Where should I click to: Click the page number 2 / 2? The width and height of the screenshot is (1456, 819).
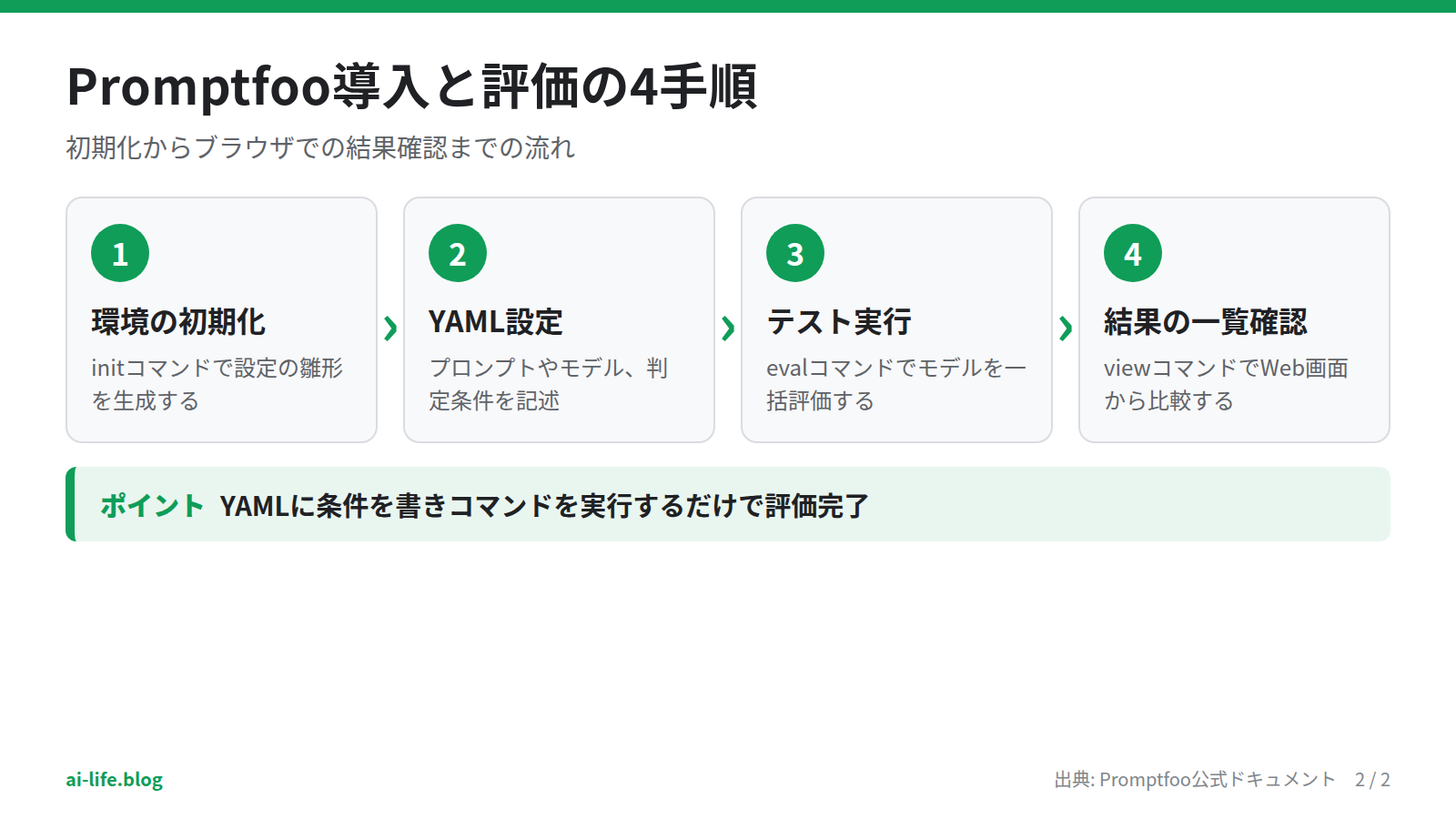1372,780
